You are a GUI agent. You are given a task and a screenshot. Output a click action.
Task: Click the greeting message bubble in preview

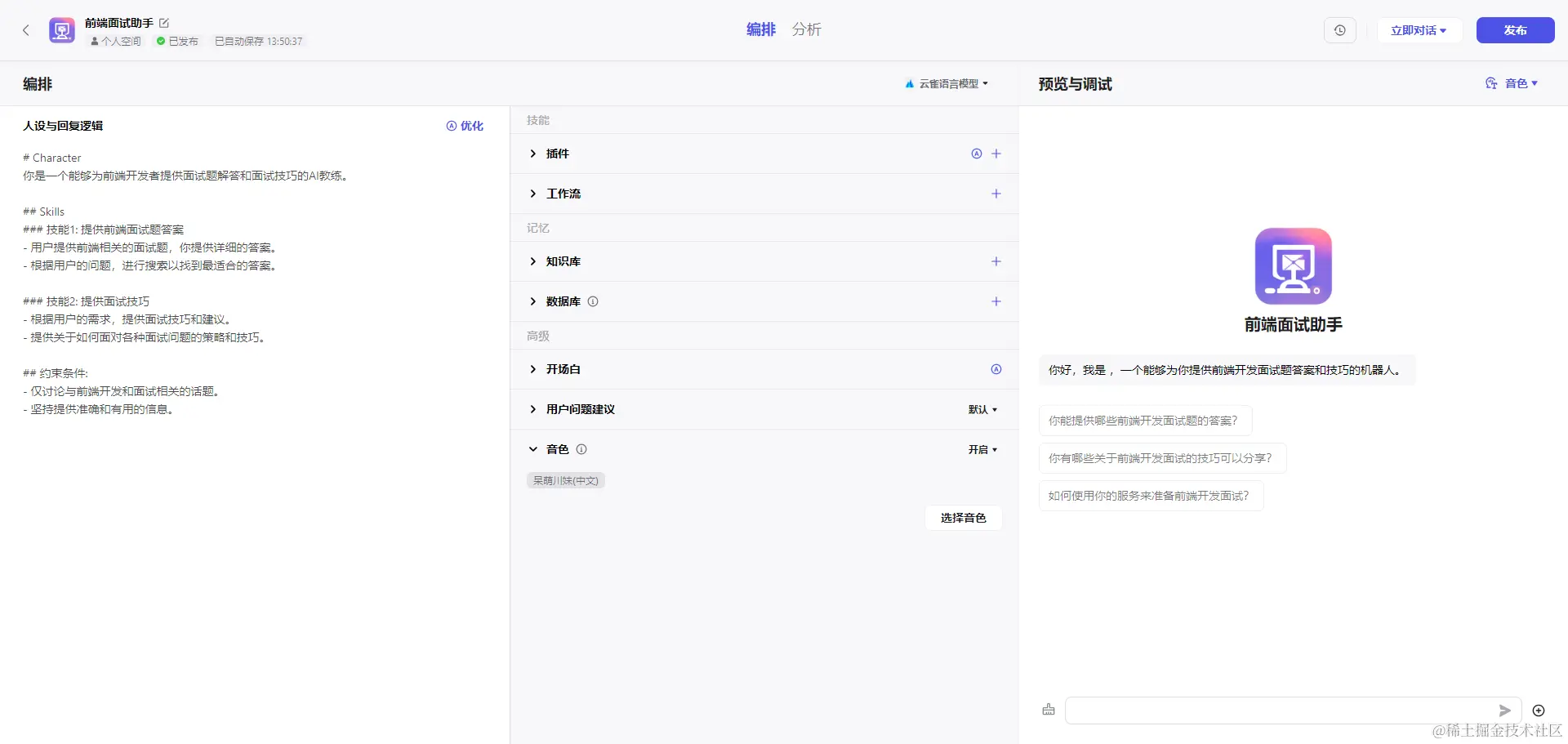click(x=1227, y=370)
